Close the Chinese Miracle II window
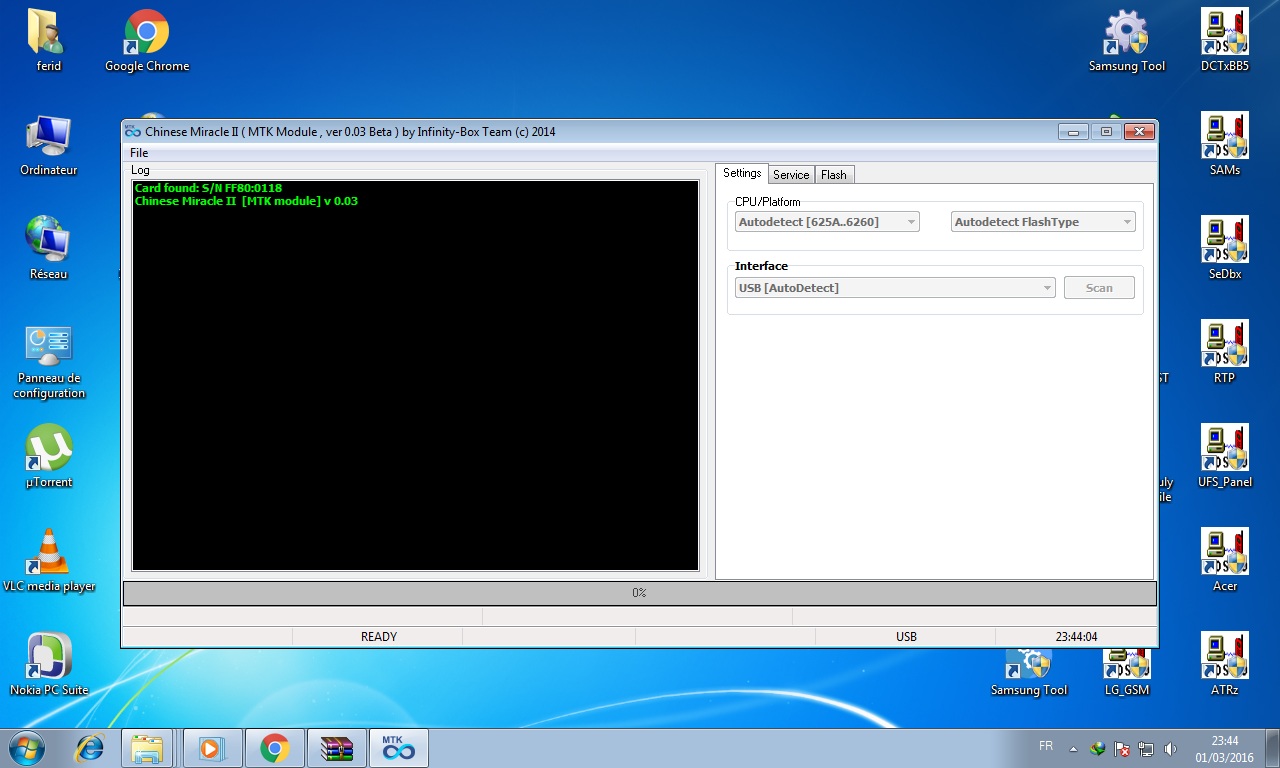This screenshot has width=1280, height=768. tap(1139, 131)
